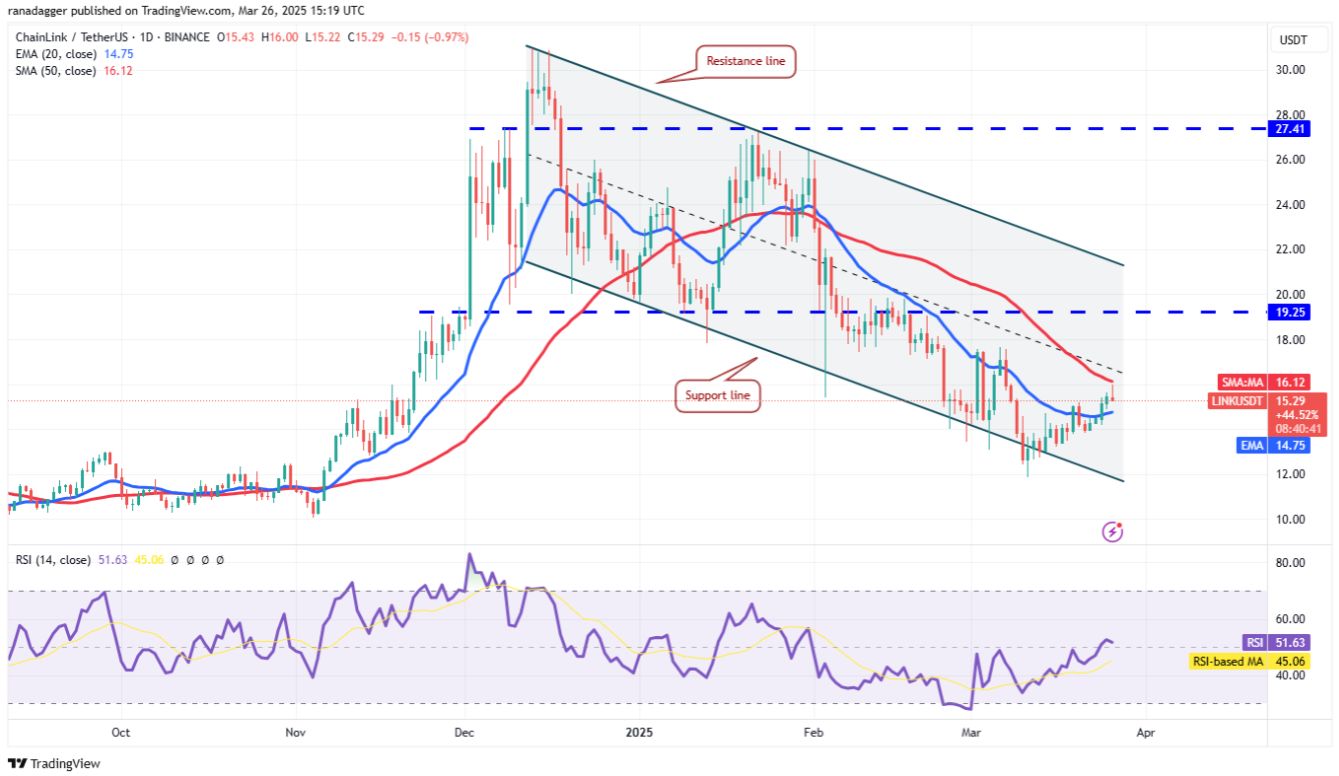This screenshot has height=776, width=1339.
Task: Click the SMA:MA 16.12 price label
Action: click(x=1264, y=382)
